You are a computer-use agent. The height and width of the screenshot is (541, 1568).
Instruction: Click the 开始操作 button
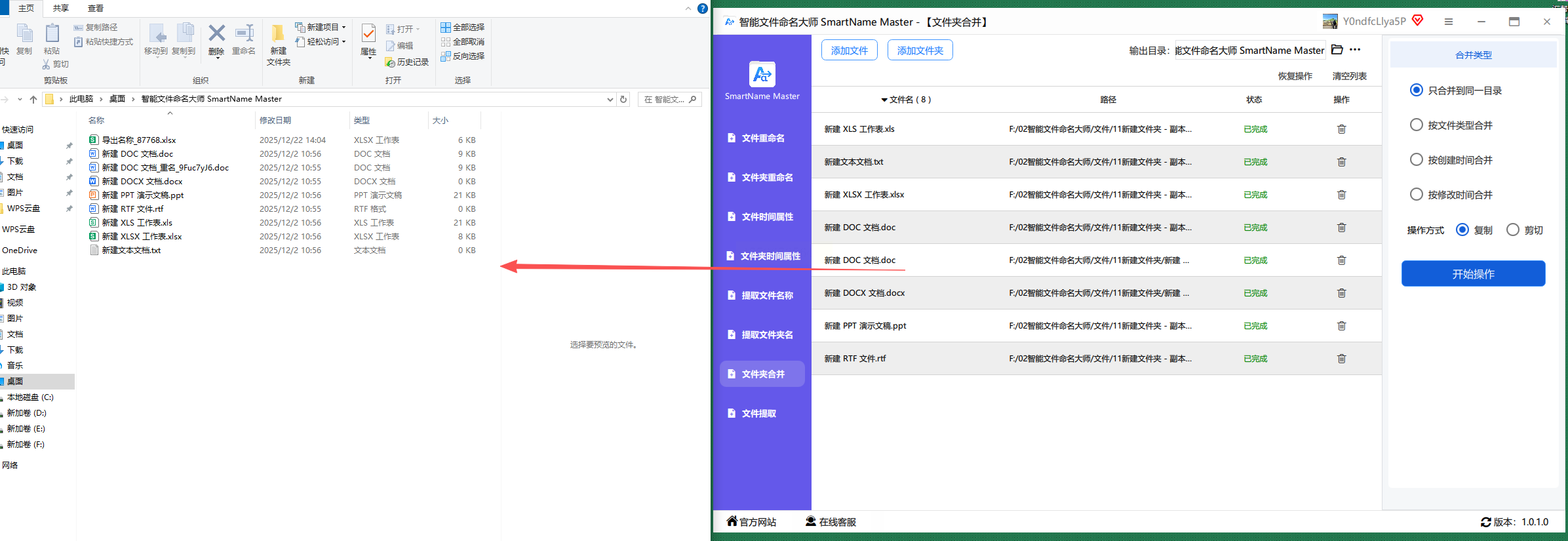(1473, 273)
